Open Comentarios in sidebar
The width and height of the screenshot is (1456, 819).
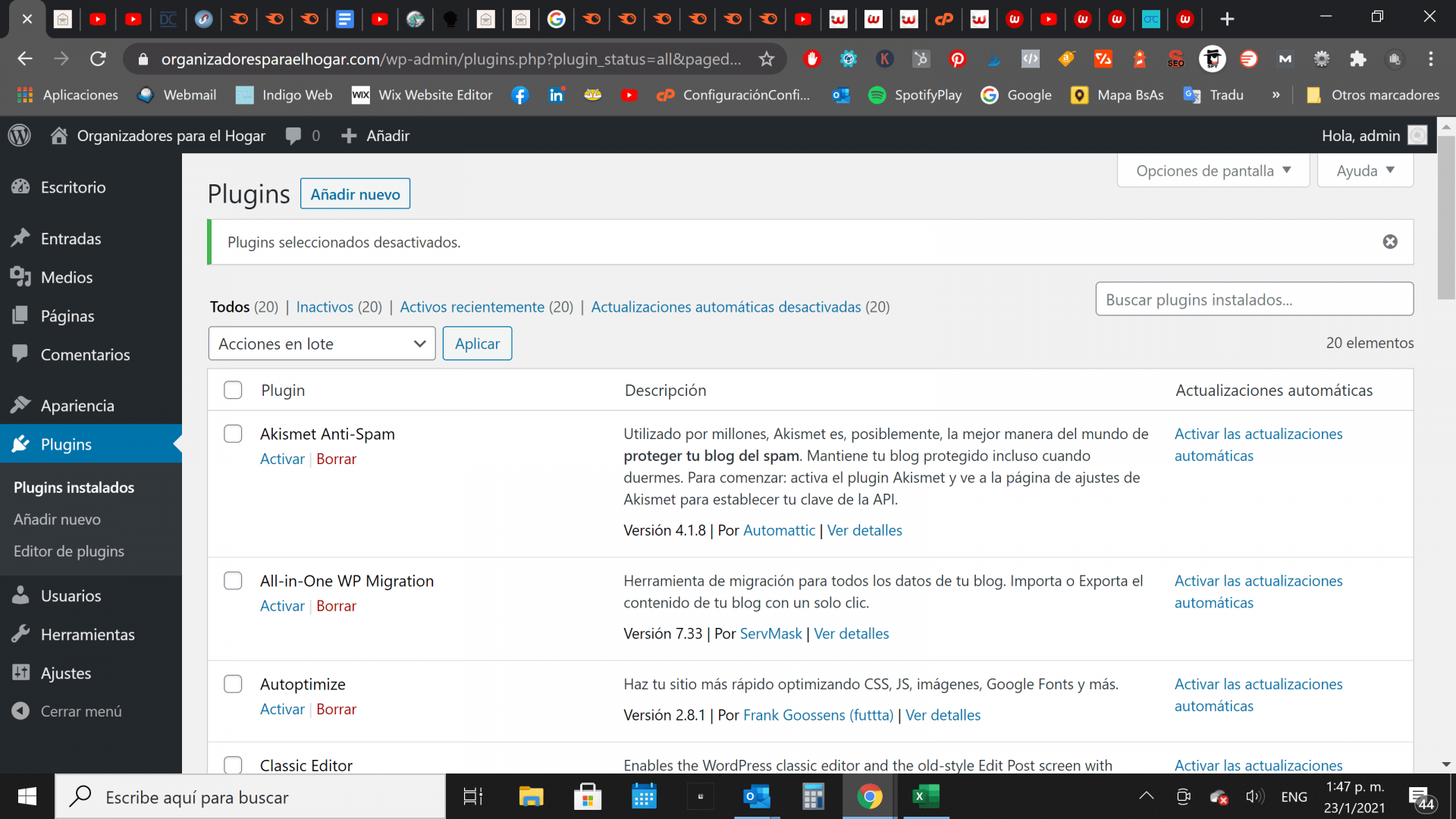click(x=85, y=355)
